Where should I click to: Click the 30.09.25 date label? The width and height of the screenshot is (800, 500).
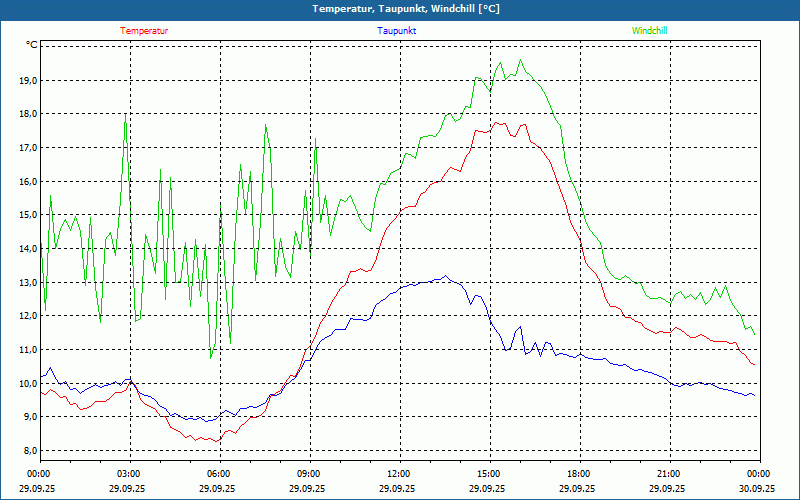(757, 489)
